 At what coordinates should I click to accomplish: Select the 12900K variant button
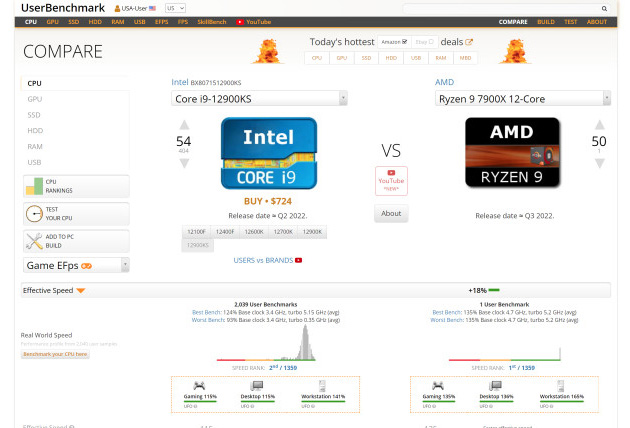312,232
